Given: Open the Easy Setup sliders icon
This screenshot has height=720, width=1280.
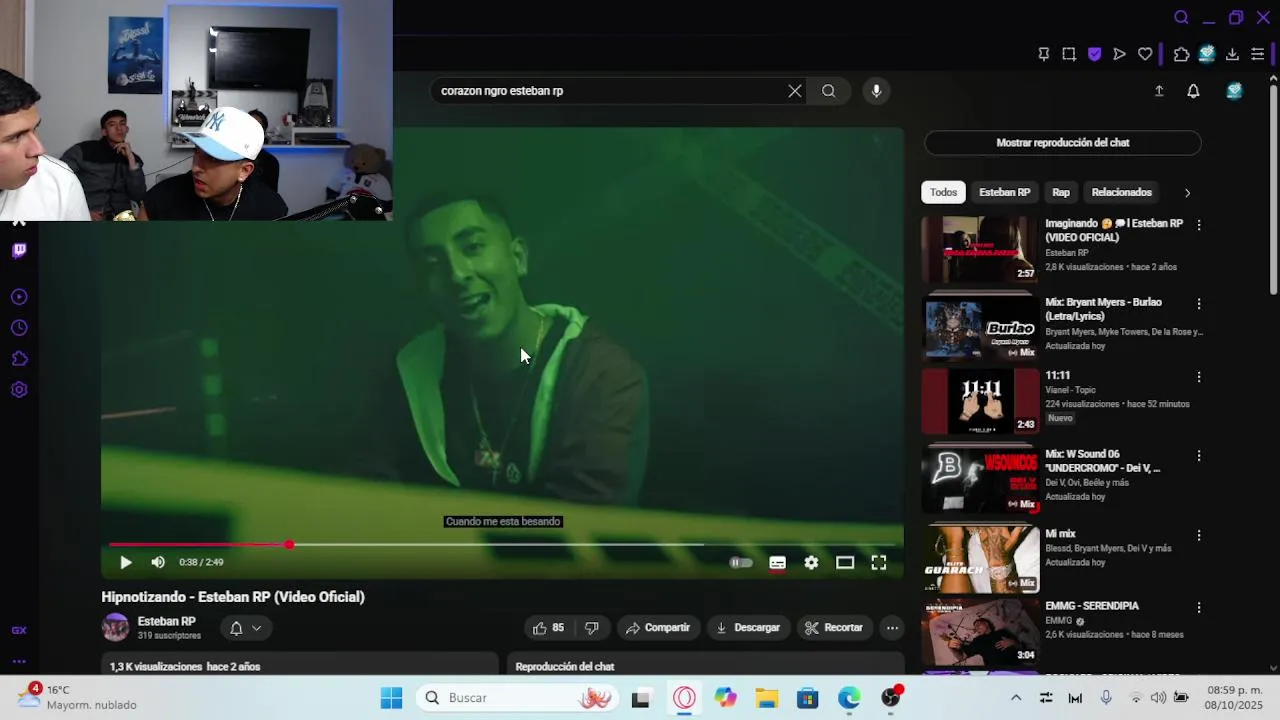Looking at the screenshot, I should coord(1258,54).
